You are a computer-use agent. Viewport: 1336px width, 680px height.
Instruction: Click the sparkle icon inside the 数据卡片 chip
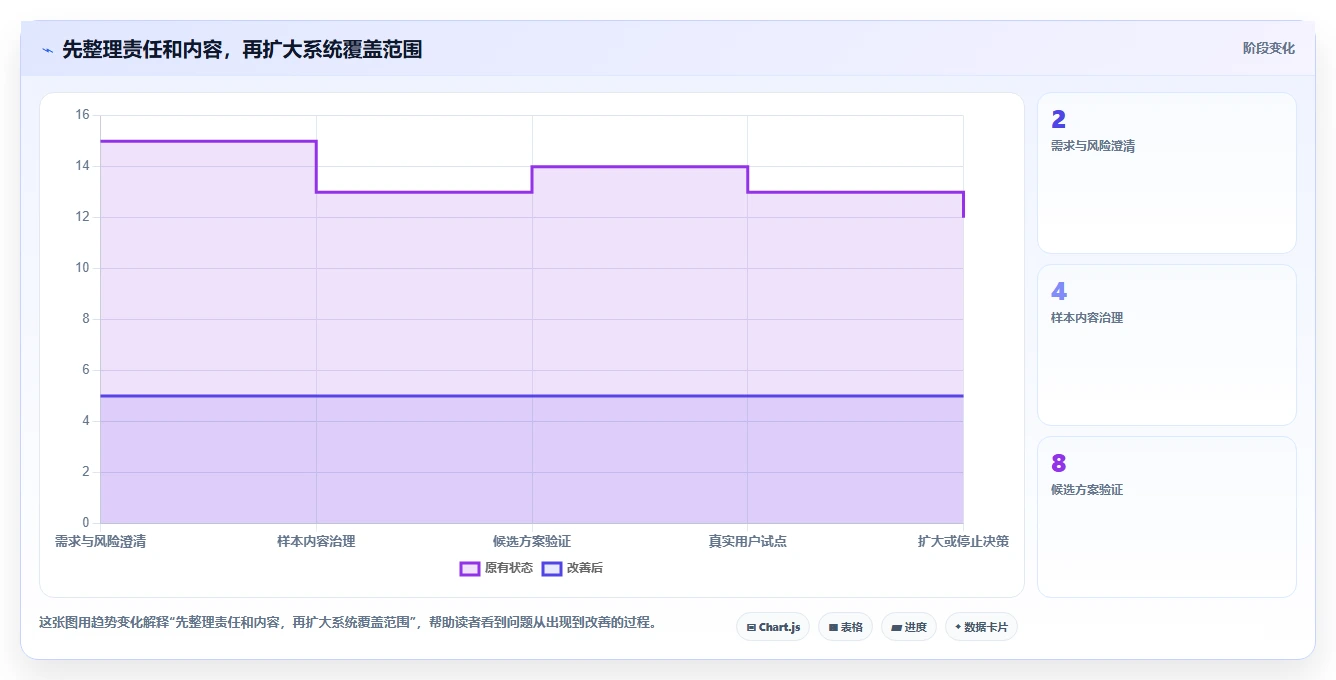click(x=958, y=627)
